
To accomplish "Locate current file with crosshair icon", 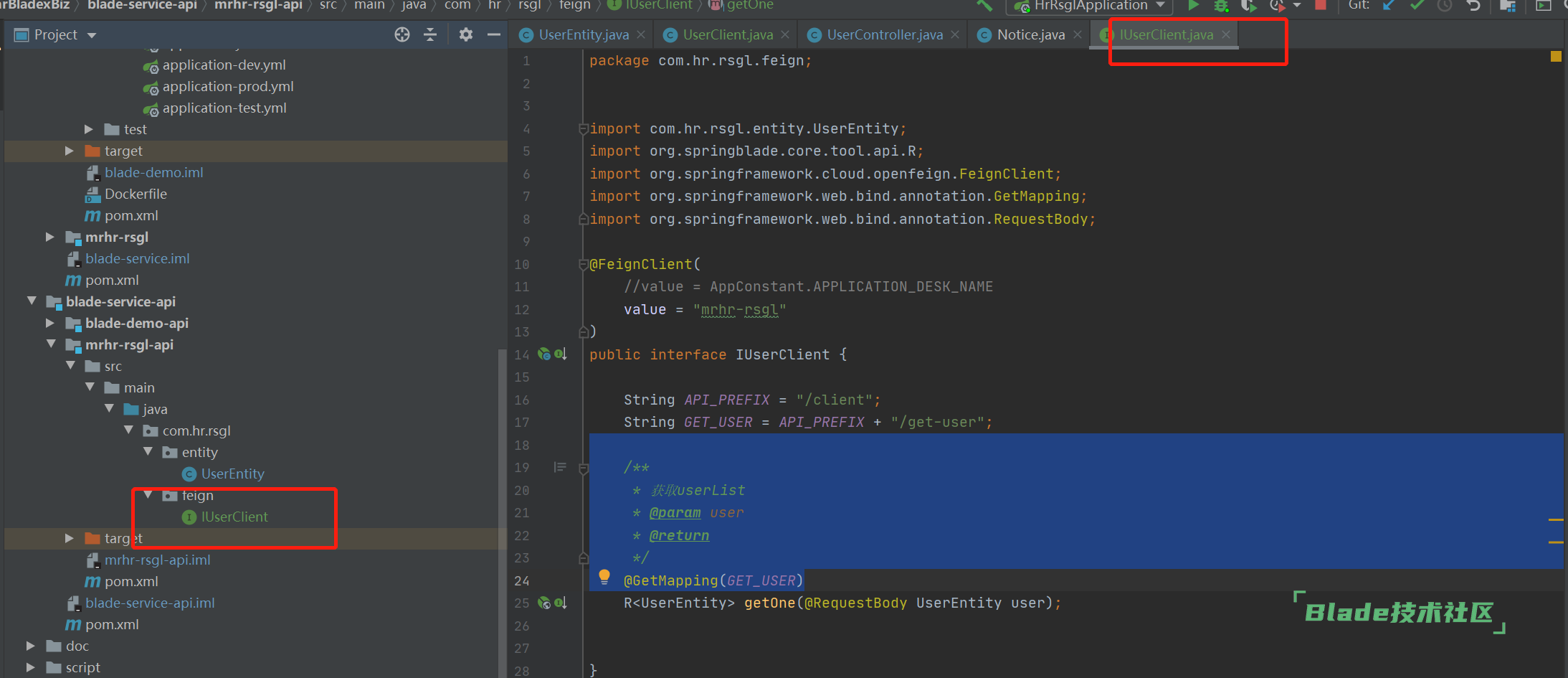I will point(402,34).
